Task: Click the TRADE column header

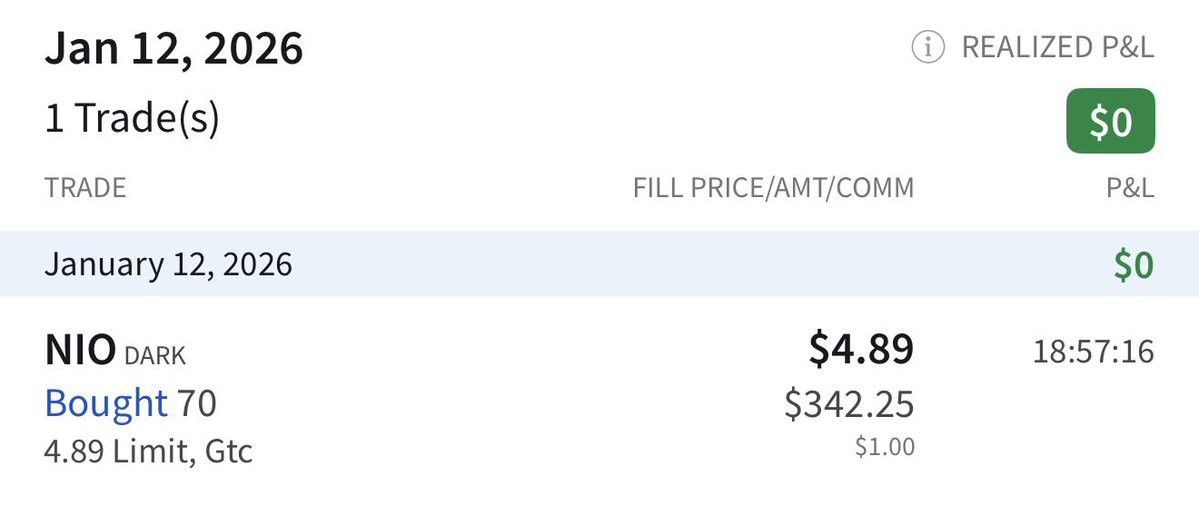Action: [x=85, y=188]
